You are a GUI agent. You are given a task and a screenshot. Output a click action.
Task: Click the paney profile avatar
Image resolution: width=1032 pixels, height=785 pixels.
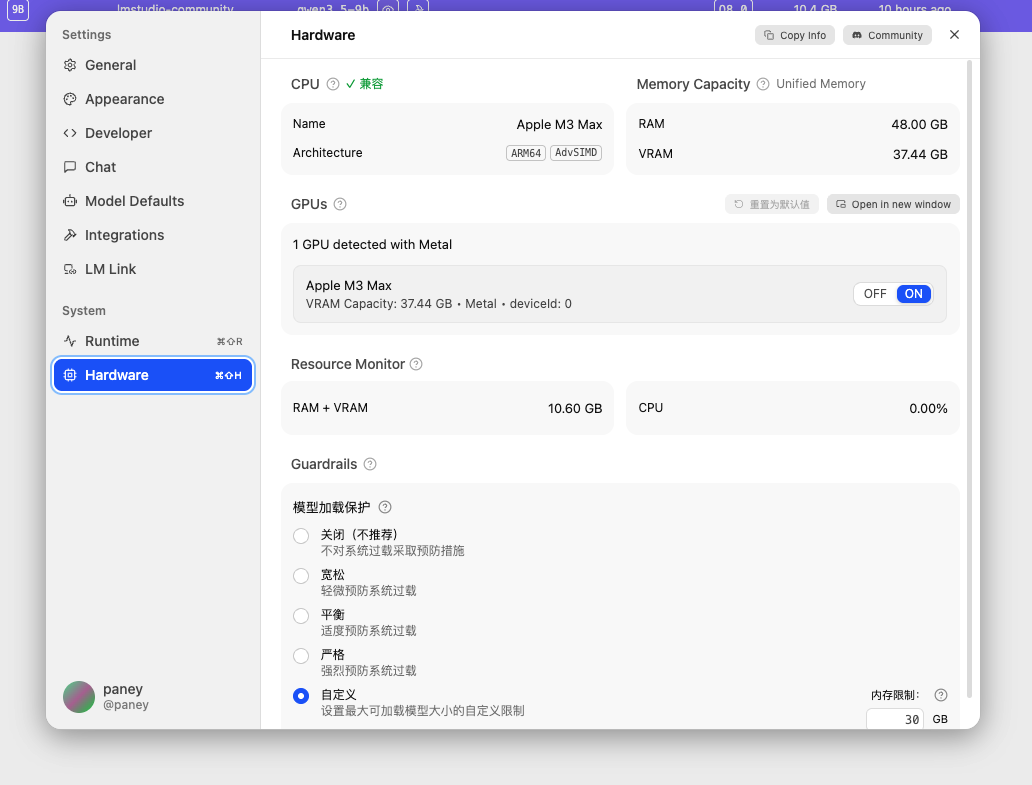(79, 697)
